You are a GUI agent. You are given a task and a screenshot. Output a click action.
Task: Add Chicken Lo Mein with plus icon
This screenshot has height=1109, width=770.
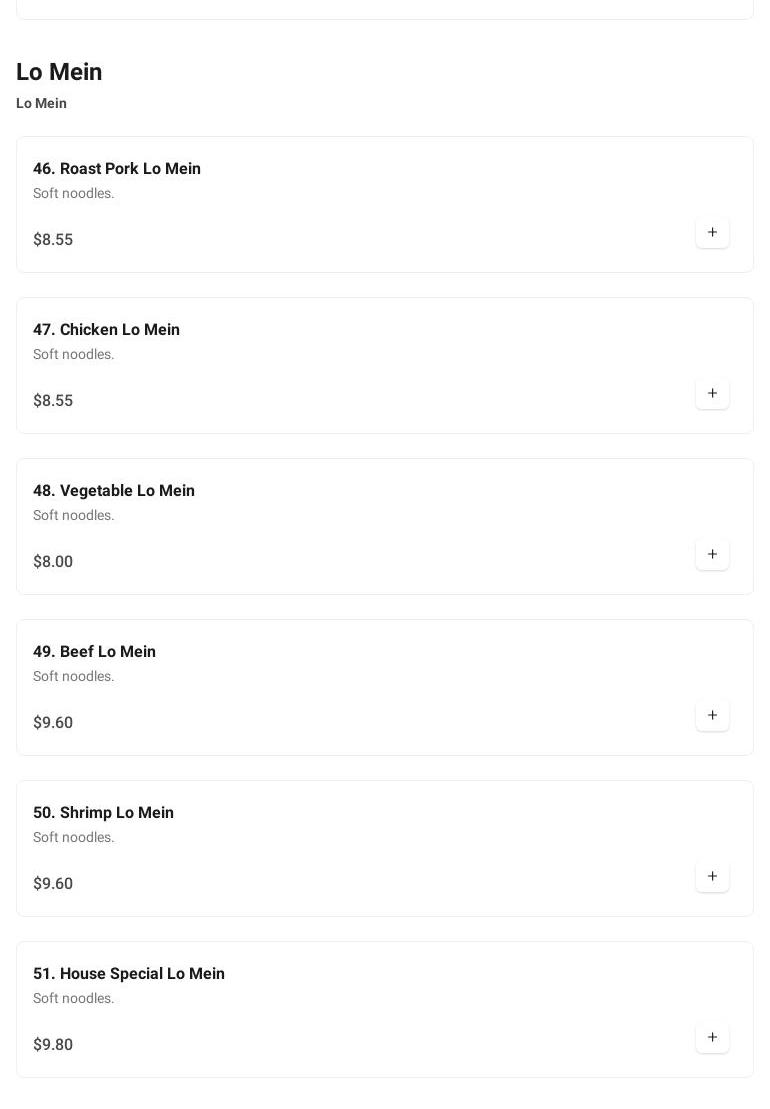[x=712, y=394]
